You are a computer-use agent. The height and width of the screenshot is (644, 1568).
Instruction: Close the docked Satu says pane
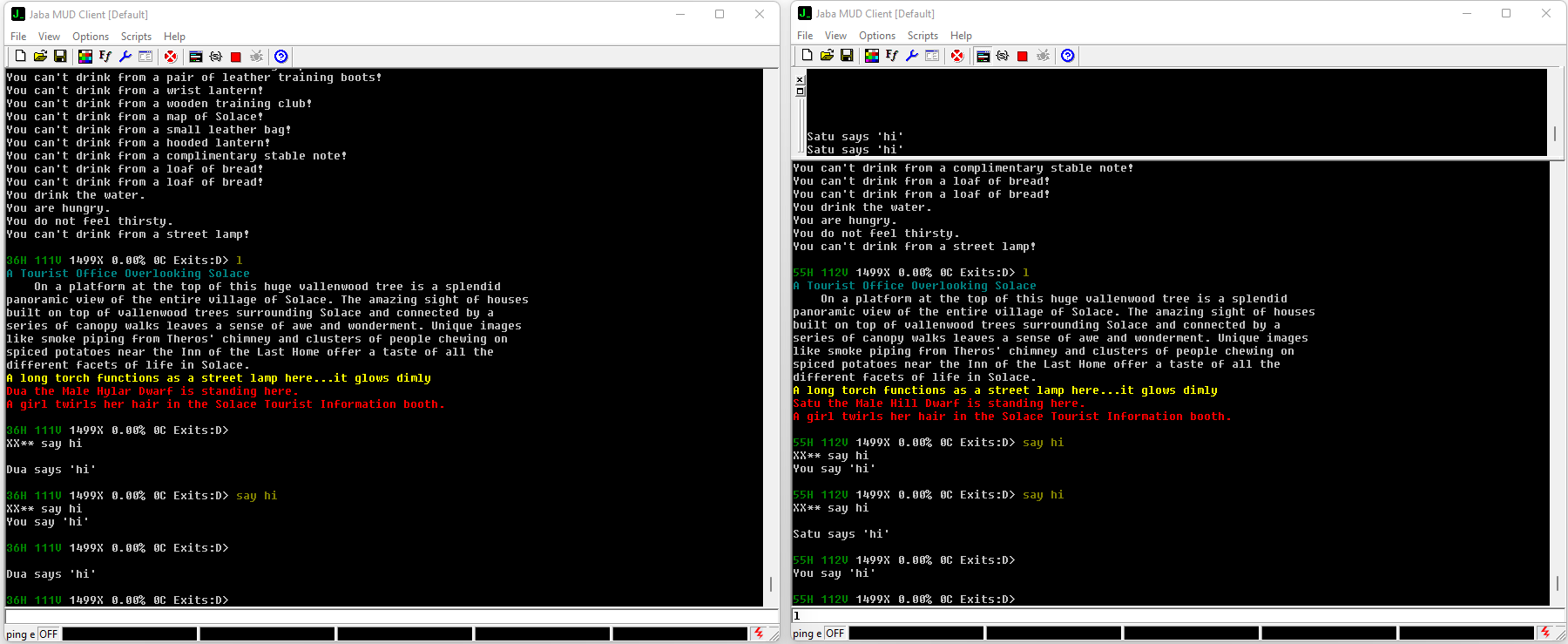pos(801,79)
